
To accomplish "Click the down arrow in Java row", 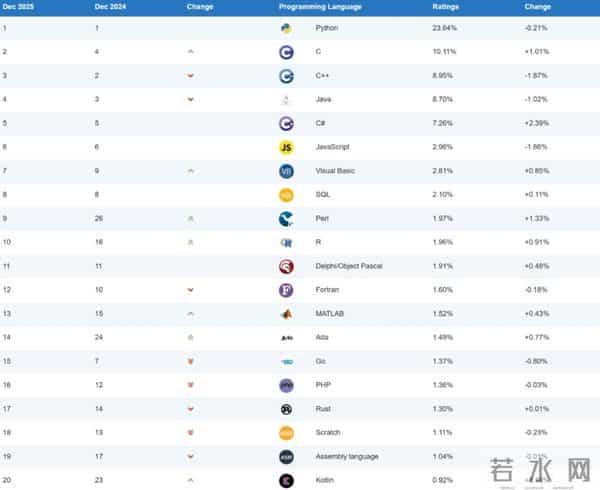I will pyautogui.click(x=190, y=99).
